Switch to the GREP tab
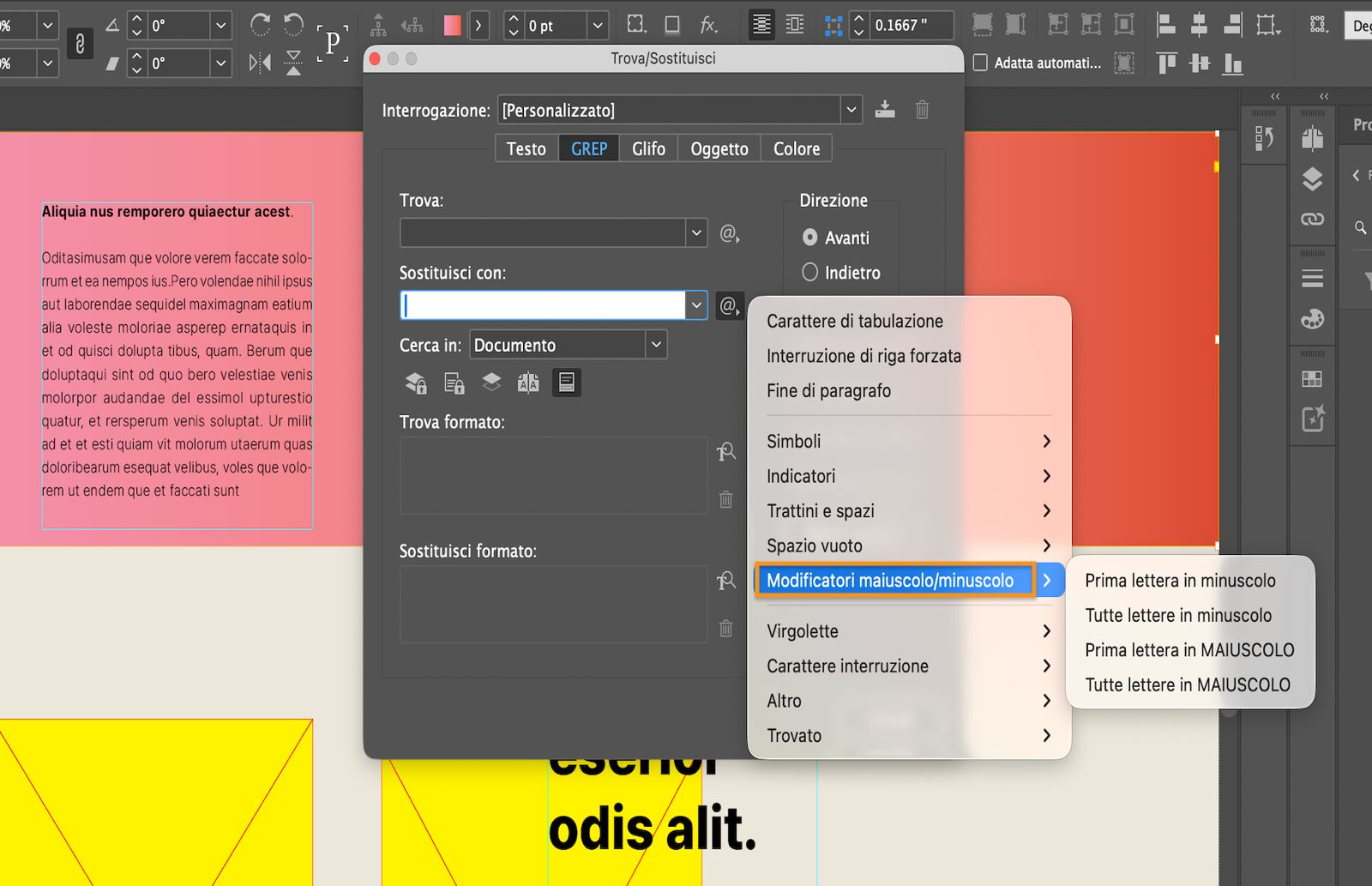 point(589,148)
